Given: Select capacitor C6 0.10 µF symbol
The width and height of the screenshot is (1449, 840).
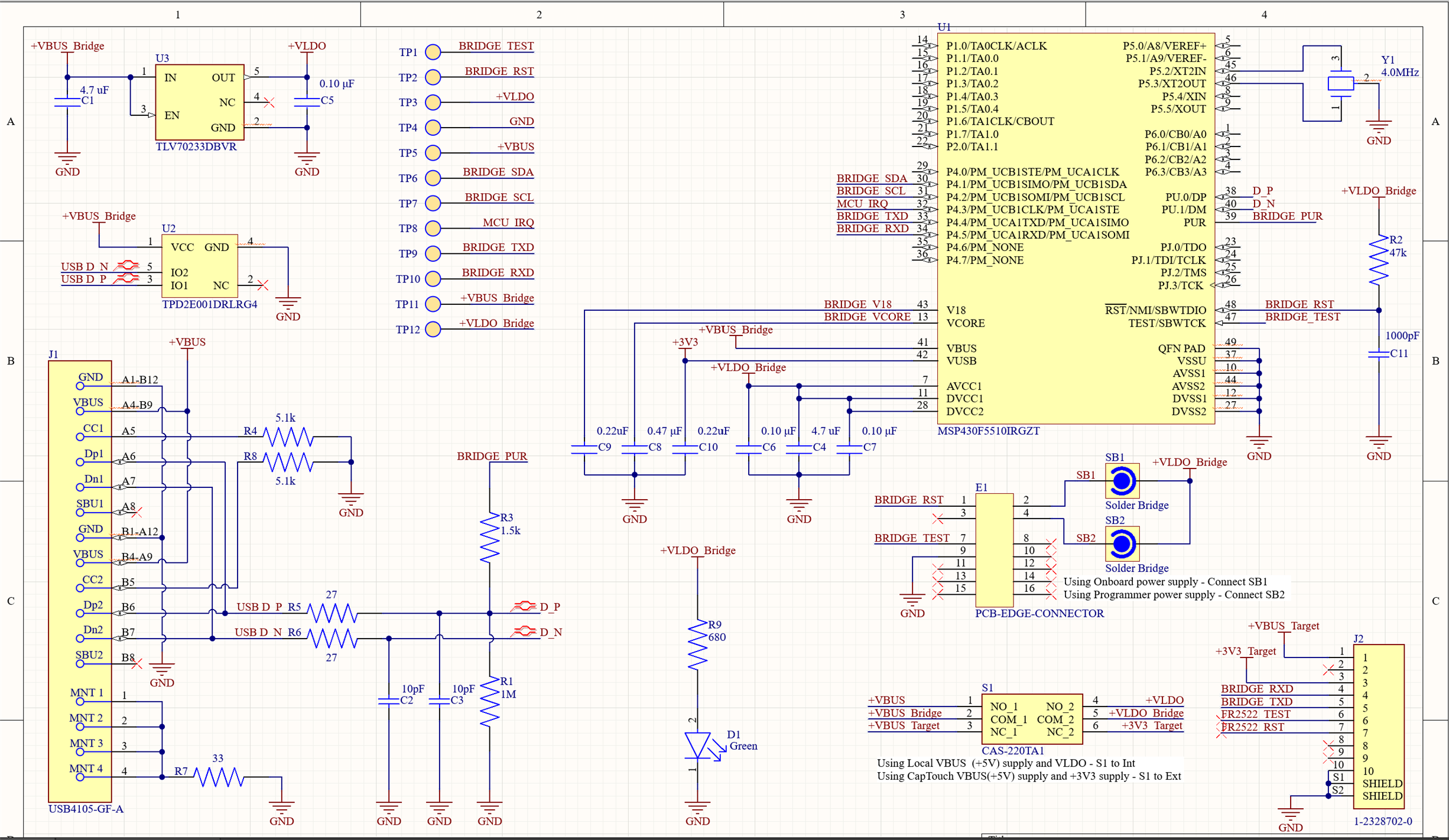Looking at the screenshot, I should coord(749,450).
